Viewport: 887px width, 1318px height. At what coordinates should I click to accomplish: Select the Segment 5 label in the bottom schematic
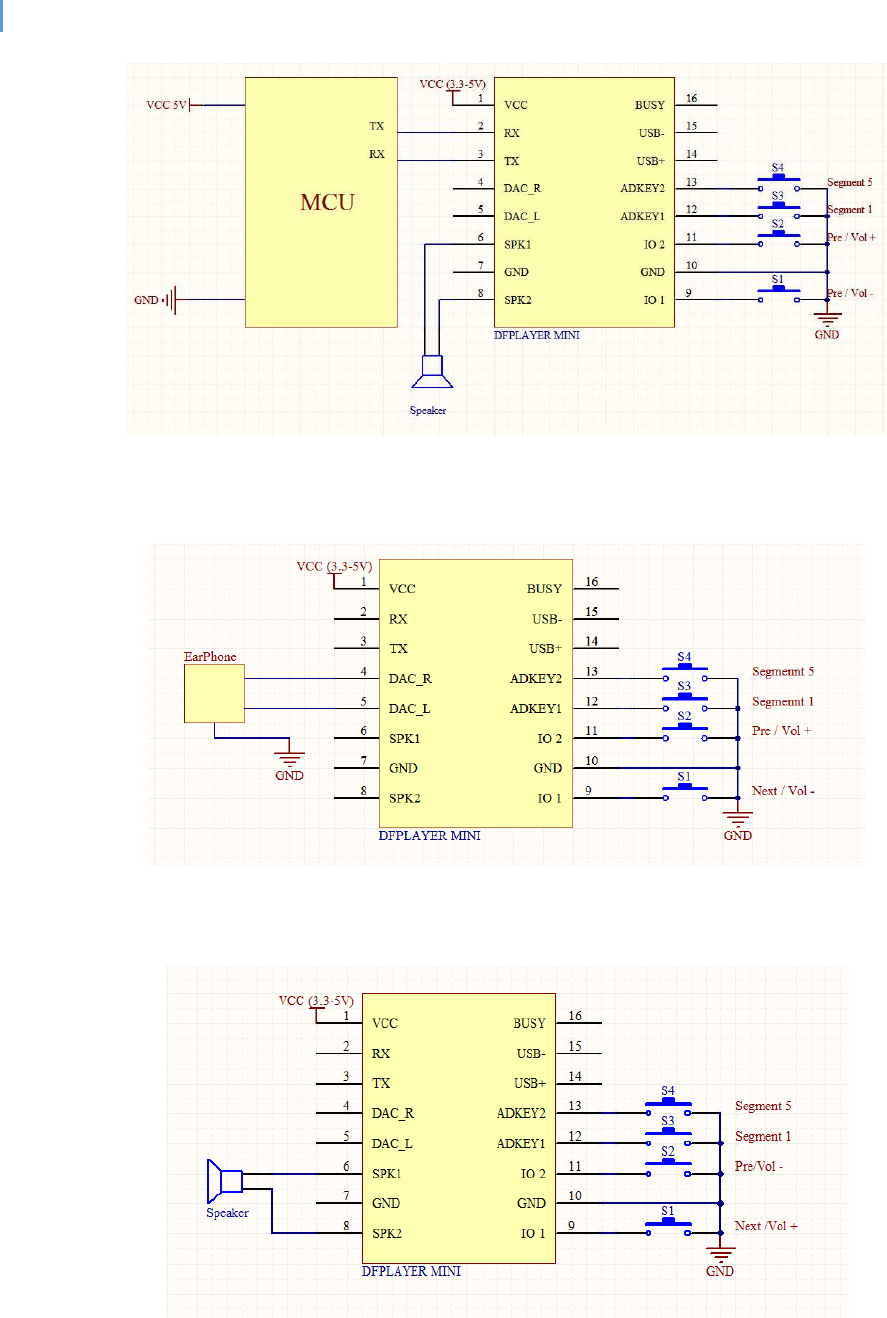click(x=765, y=1106)
